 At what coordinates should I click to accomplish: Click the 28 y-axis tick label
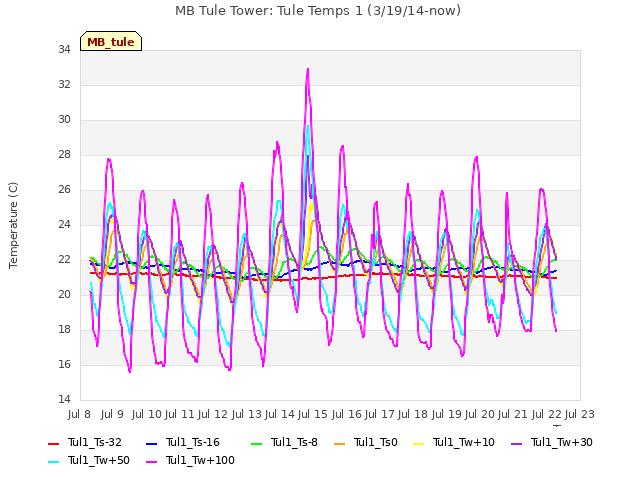click(x=64, y=155)
